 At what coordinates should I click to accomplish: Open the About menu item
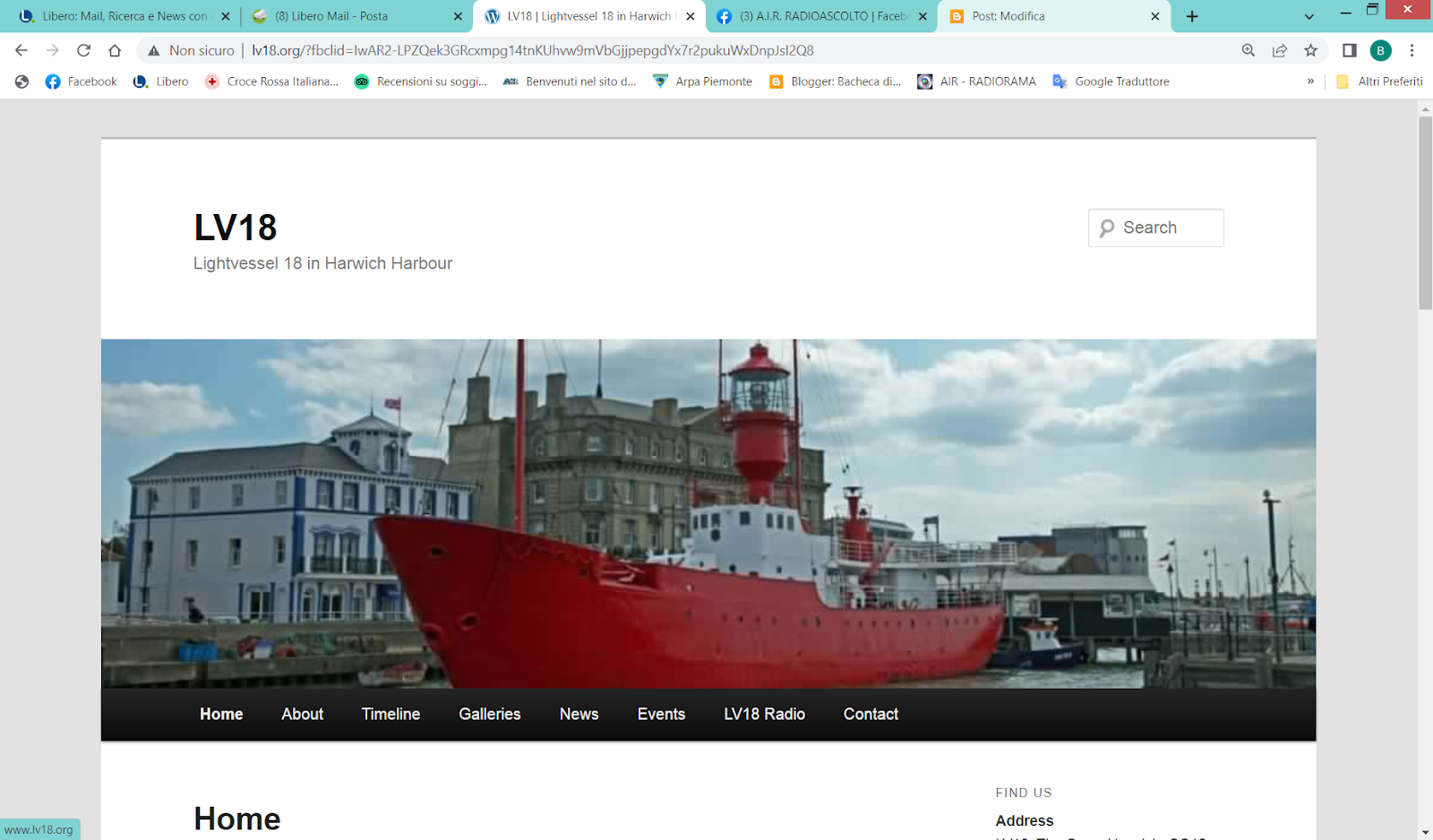point(302,714)
